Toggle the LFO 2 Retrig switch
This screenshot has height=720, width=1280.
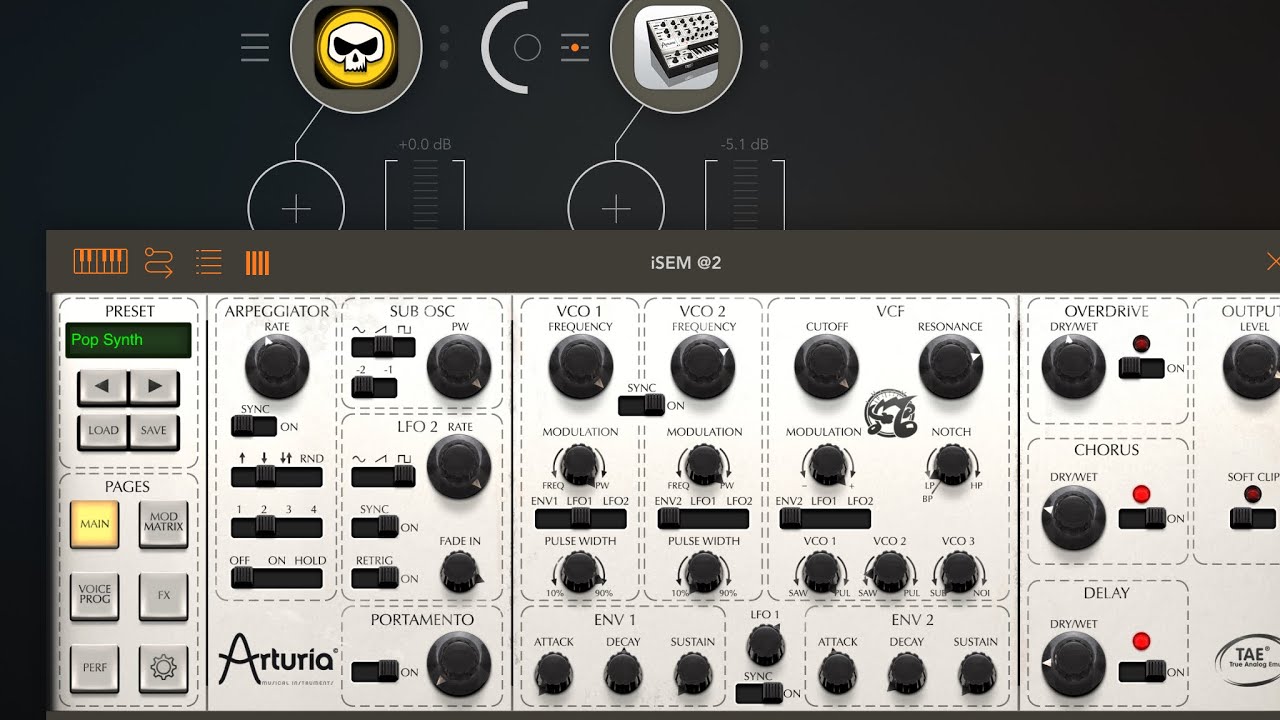point(375,578)
